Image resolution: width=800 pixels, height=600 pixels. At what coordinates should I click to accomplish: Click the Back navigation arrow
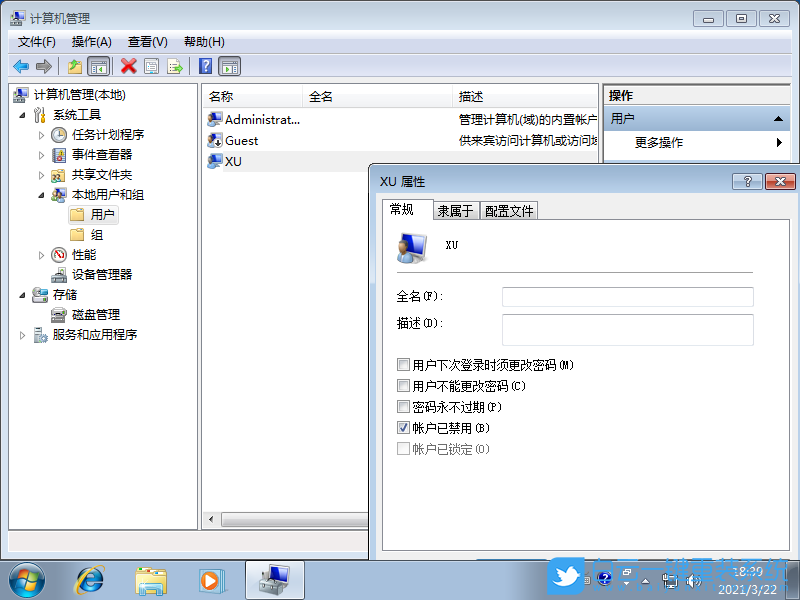(x=21, y=66)
